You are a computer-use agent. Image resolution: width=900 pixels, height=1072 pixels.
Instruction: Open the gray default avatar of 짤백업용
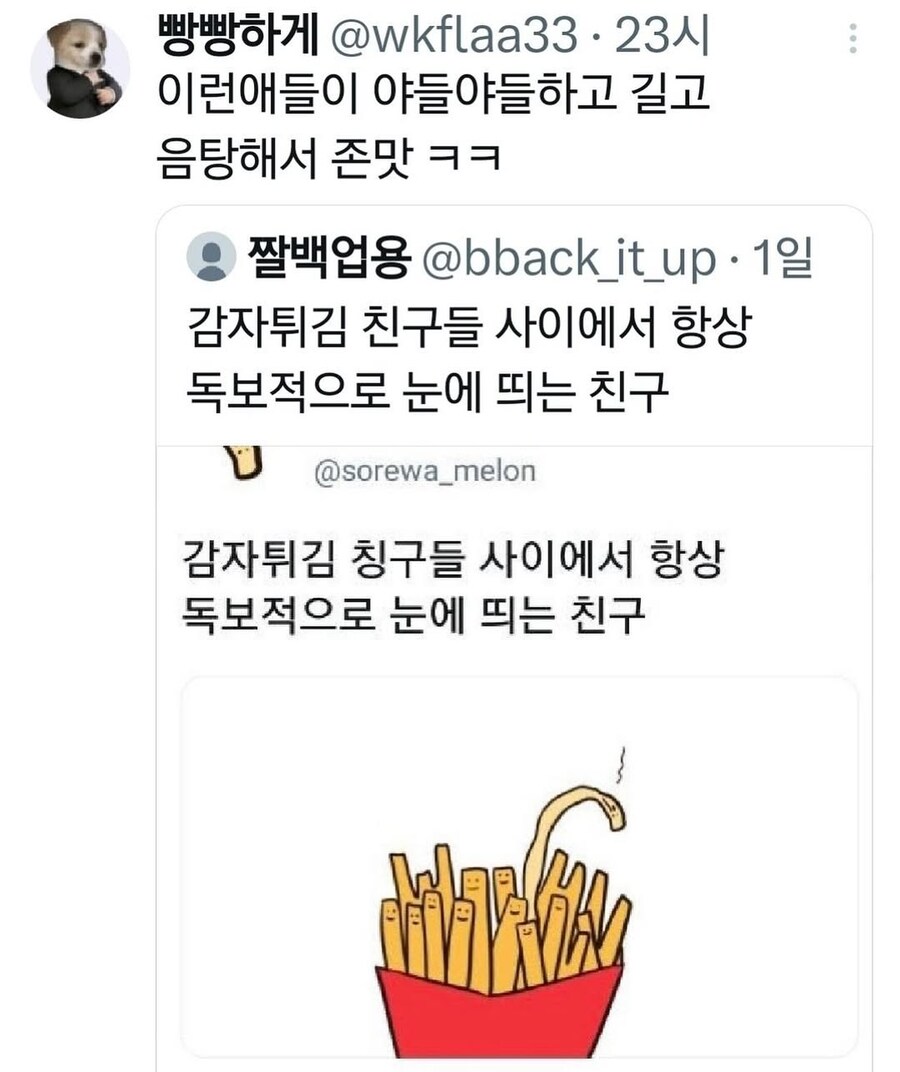[x=211, y=256]
